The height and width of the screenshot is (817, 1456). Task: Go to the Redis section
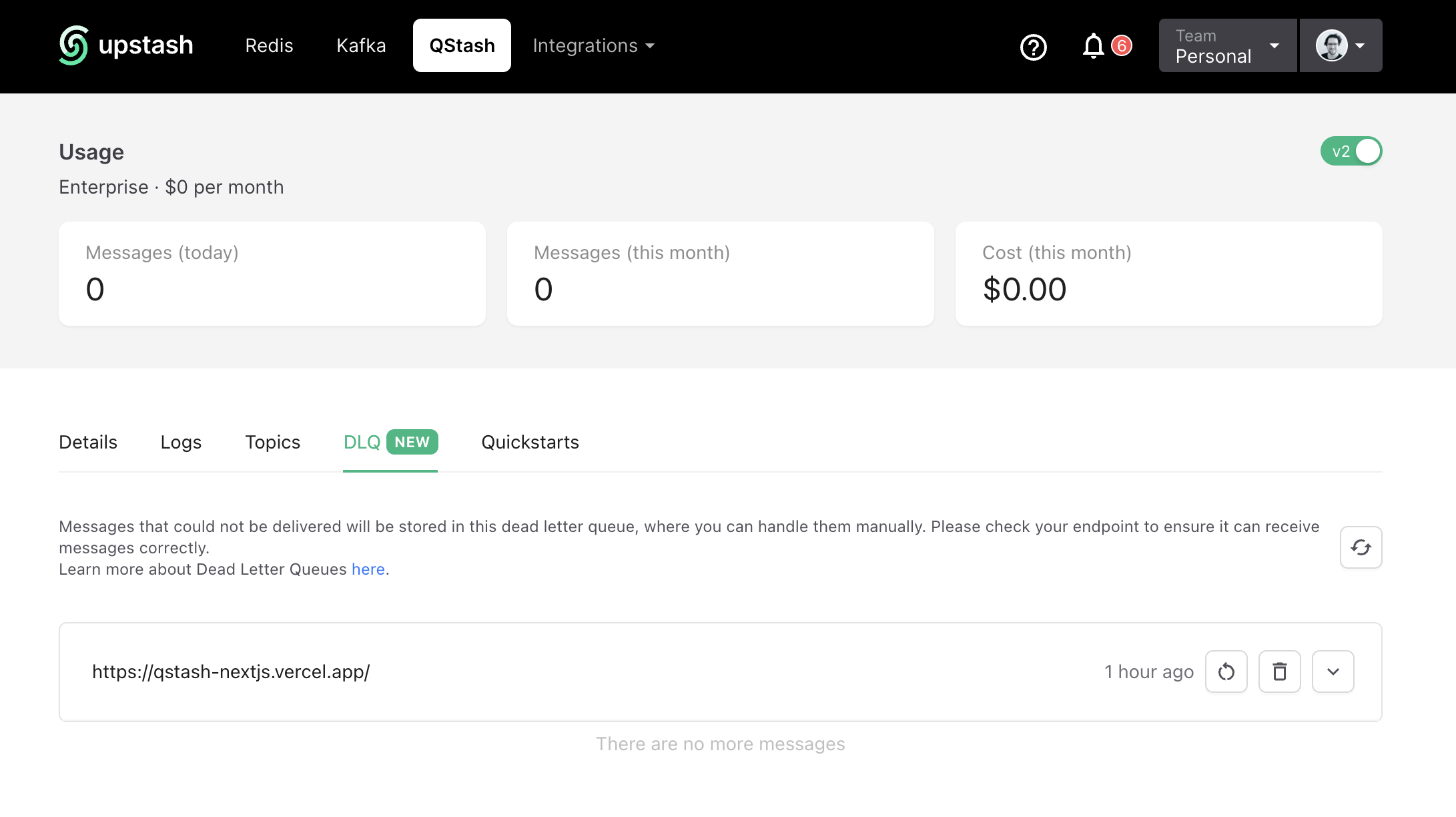(x=269, y=45)
